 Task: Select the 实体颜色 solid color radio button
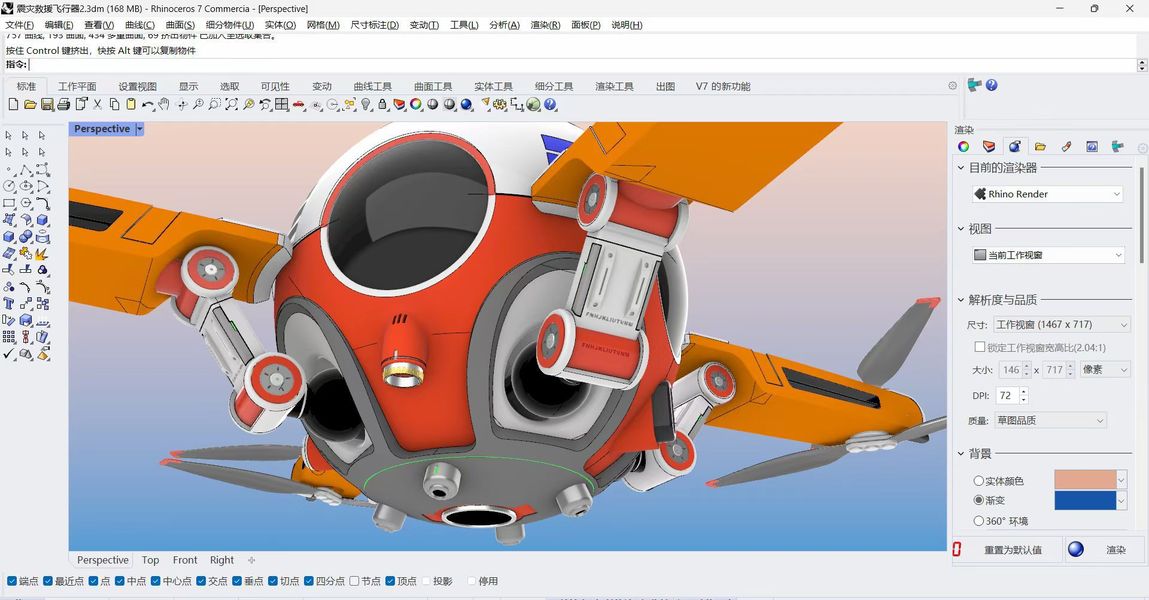click(979, 481)
